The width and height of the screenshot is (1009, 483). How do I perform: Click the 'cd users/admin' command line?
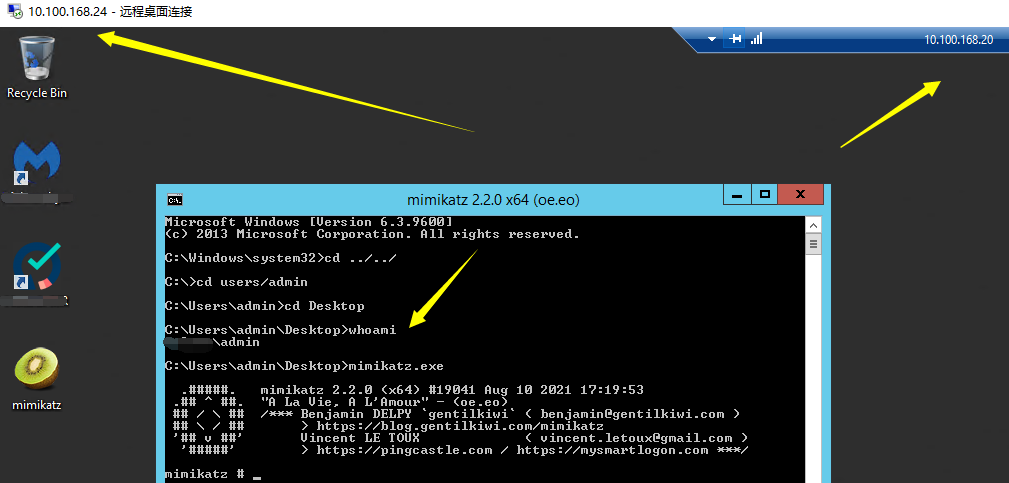[x=236, y=282]
